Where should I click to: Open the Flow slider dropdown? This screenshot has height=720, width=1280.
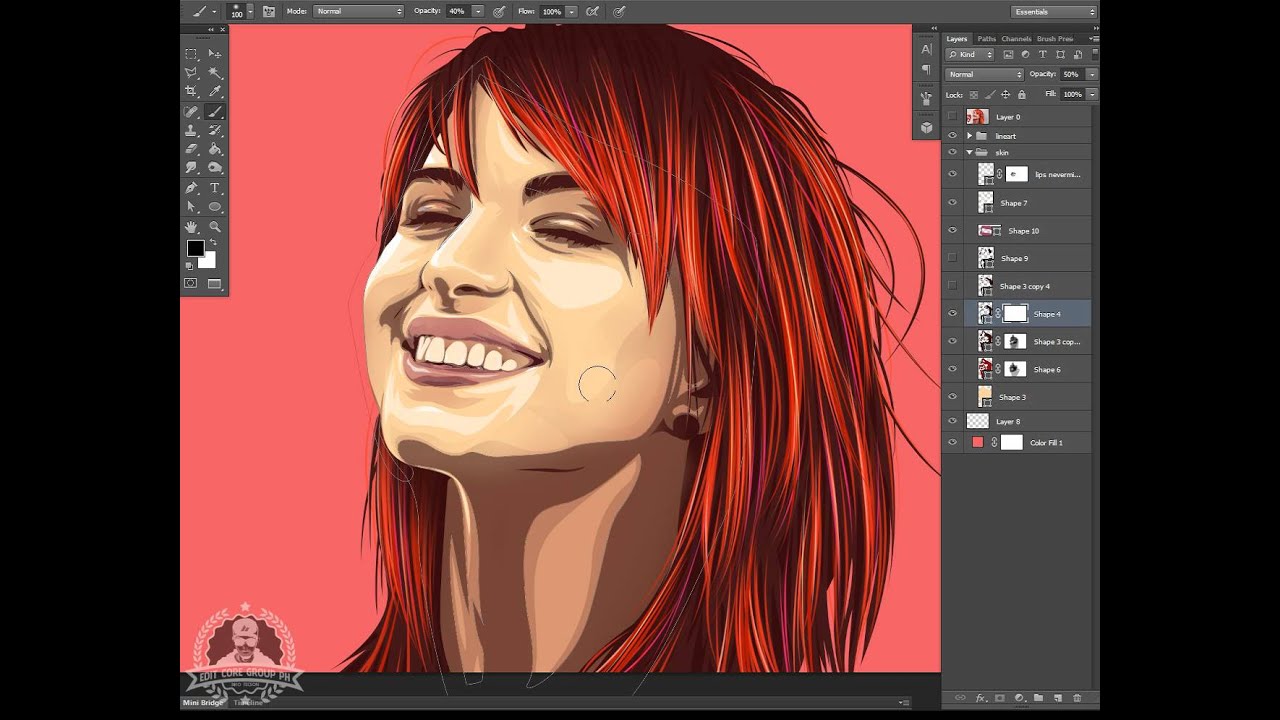pyautogui.click(x=571, y=11)
